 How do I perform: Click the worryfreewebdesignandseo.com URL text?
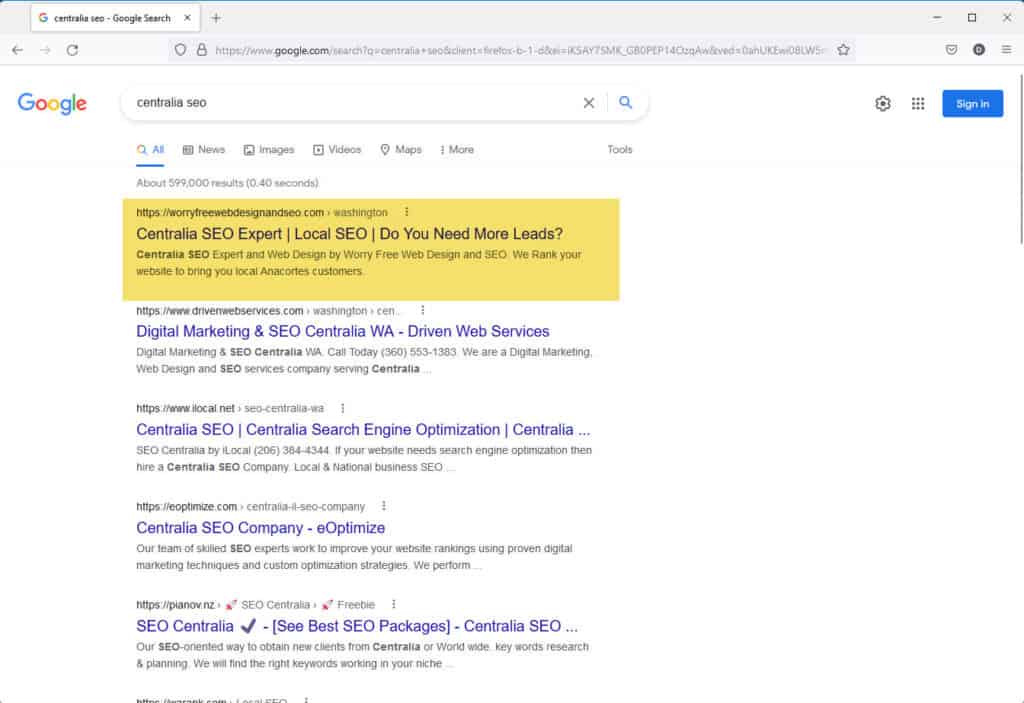(230, 212)
